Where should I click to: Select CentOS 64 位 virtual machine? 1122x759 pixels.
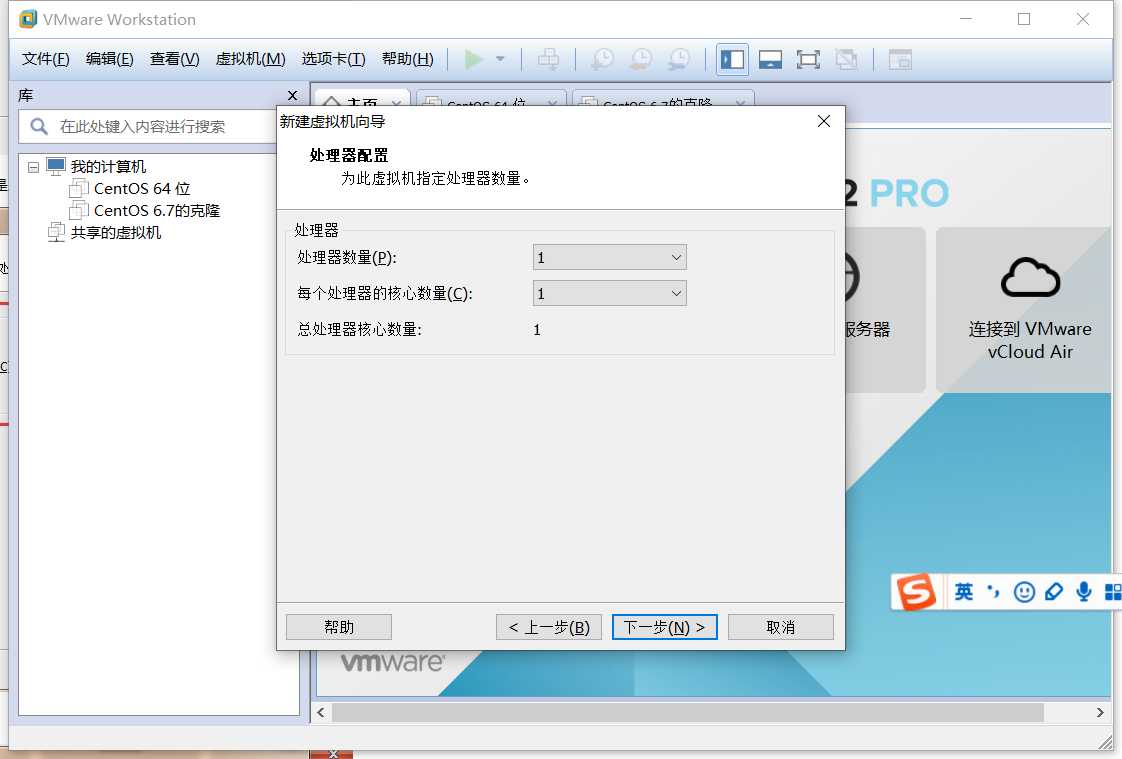[x=142, y=189]
